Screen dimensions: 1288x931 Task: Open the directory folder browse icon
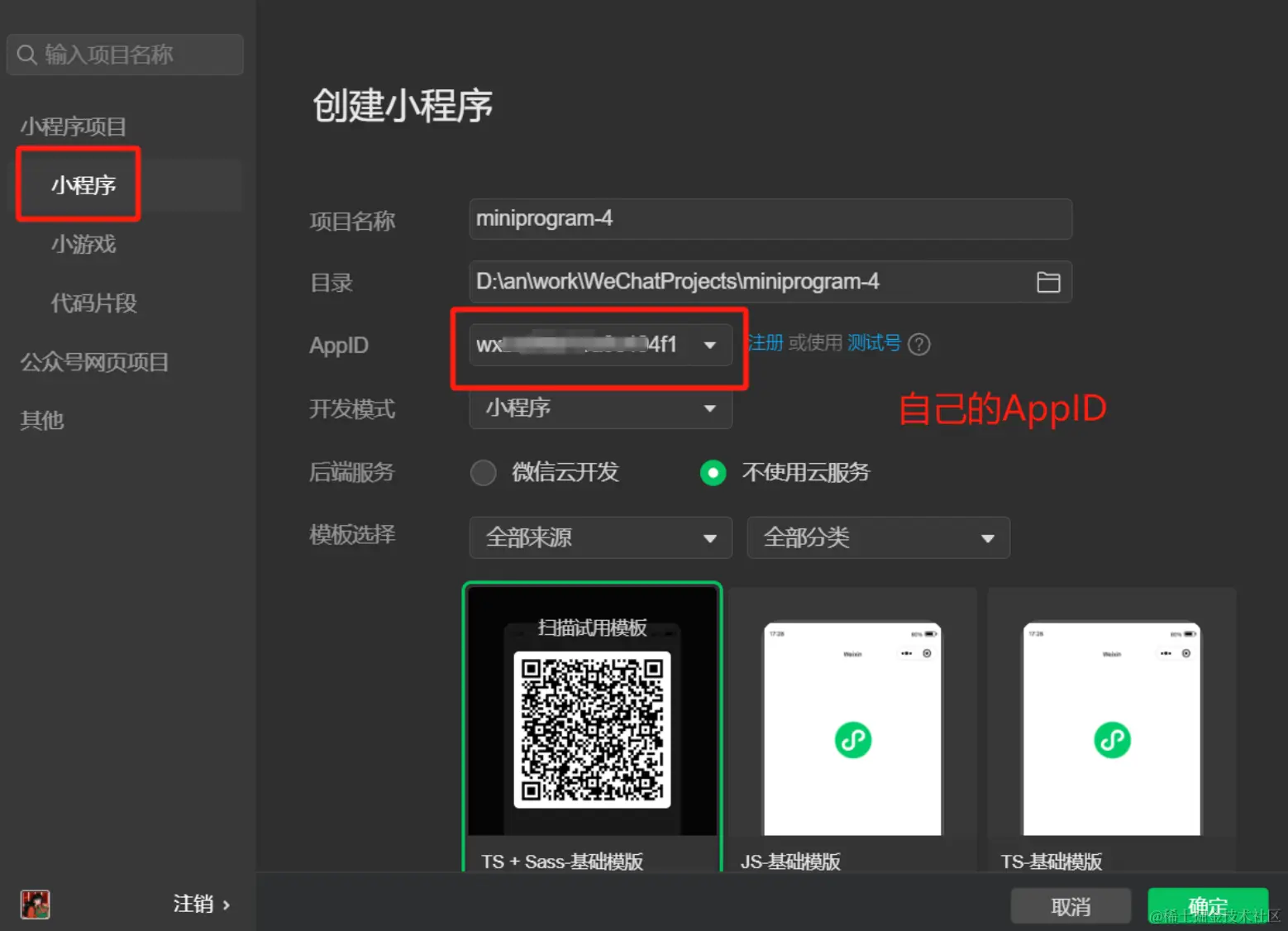(x=1048, y=282)
